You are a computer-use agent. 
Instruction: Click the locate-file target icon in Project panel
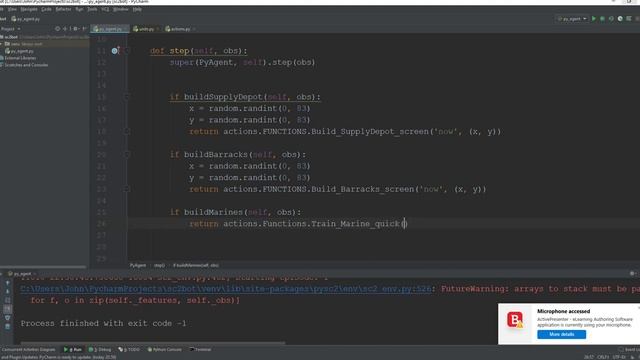pyautogui.click(x=58, y=29)
